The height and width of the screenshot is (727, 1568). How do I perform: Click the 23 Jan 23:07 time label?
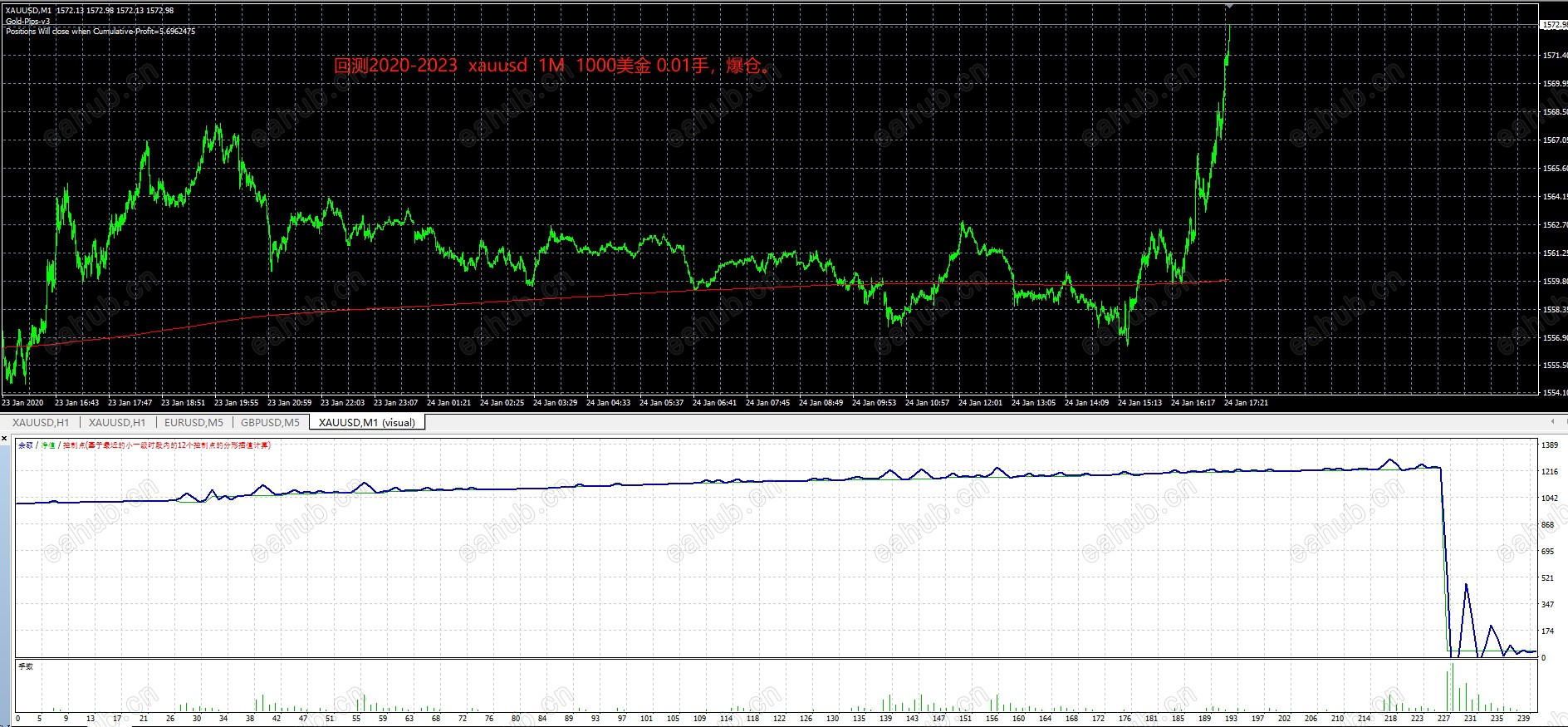(395, 403)
